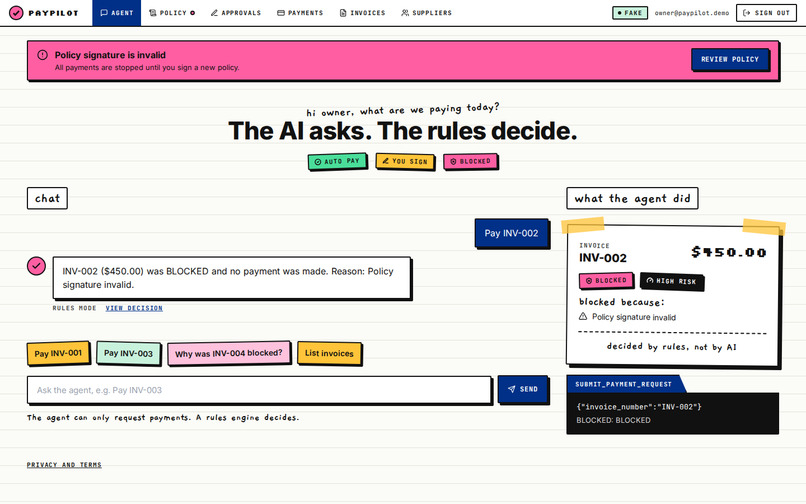The image size is (806, 504).
Task: Click the JSON invoice_number payload text
Action: [639, 407]
